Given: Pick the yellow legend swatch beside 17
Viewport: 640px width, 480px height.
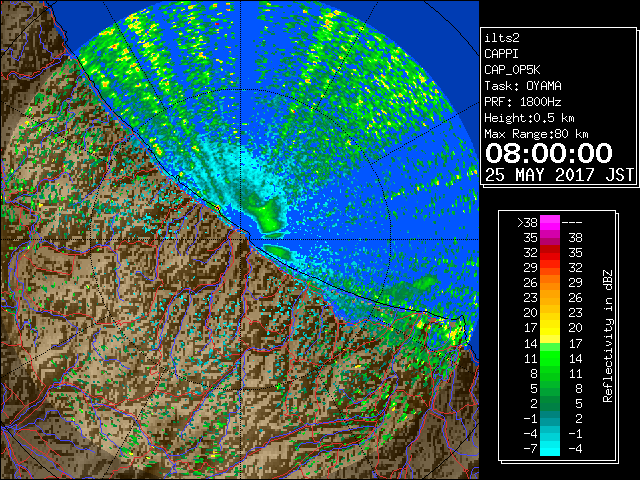Looking at the screenshot, I should (x=550, y=328).
